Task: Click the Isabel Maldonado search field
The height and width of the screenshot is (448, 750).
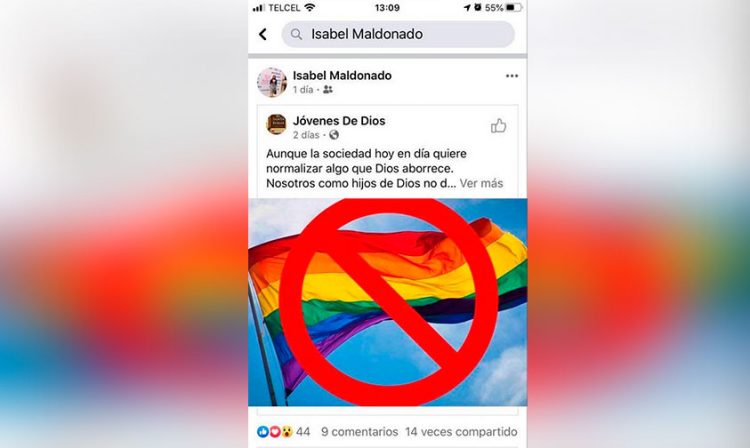Action: (398, 34)
